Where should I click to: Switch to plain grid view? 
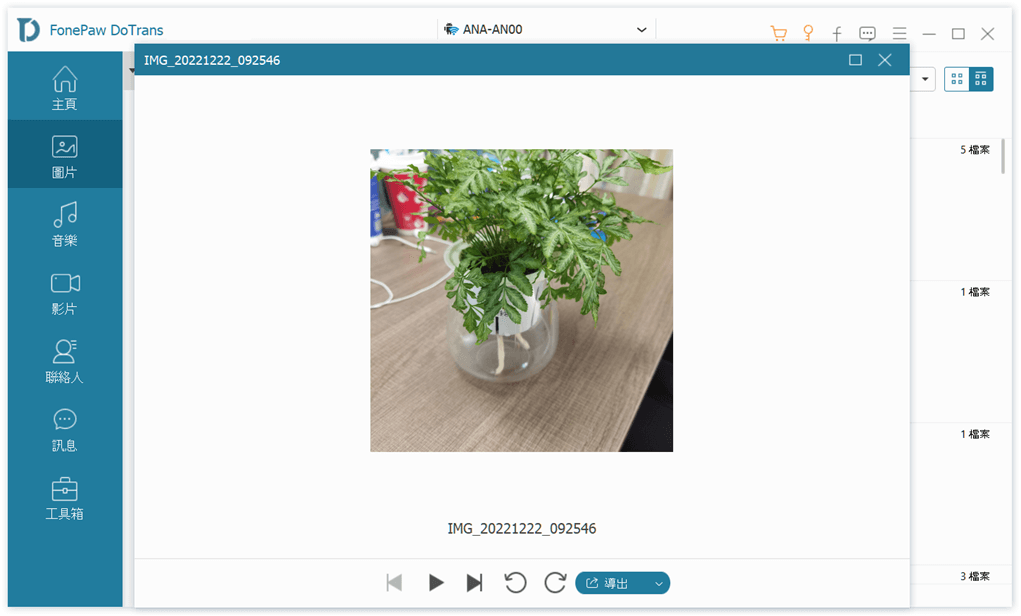pos(957,79)
